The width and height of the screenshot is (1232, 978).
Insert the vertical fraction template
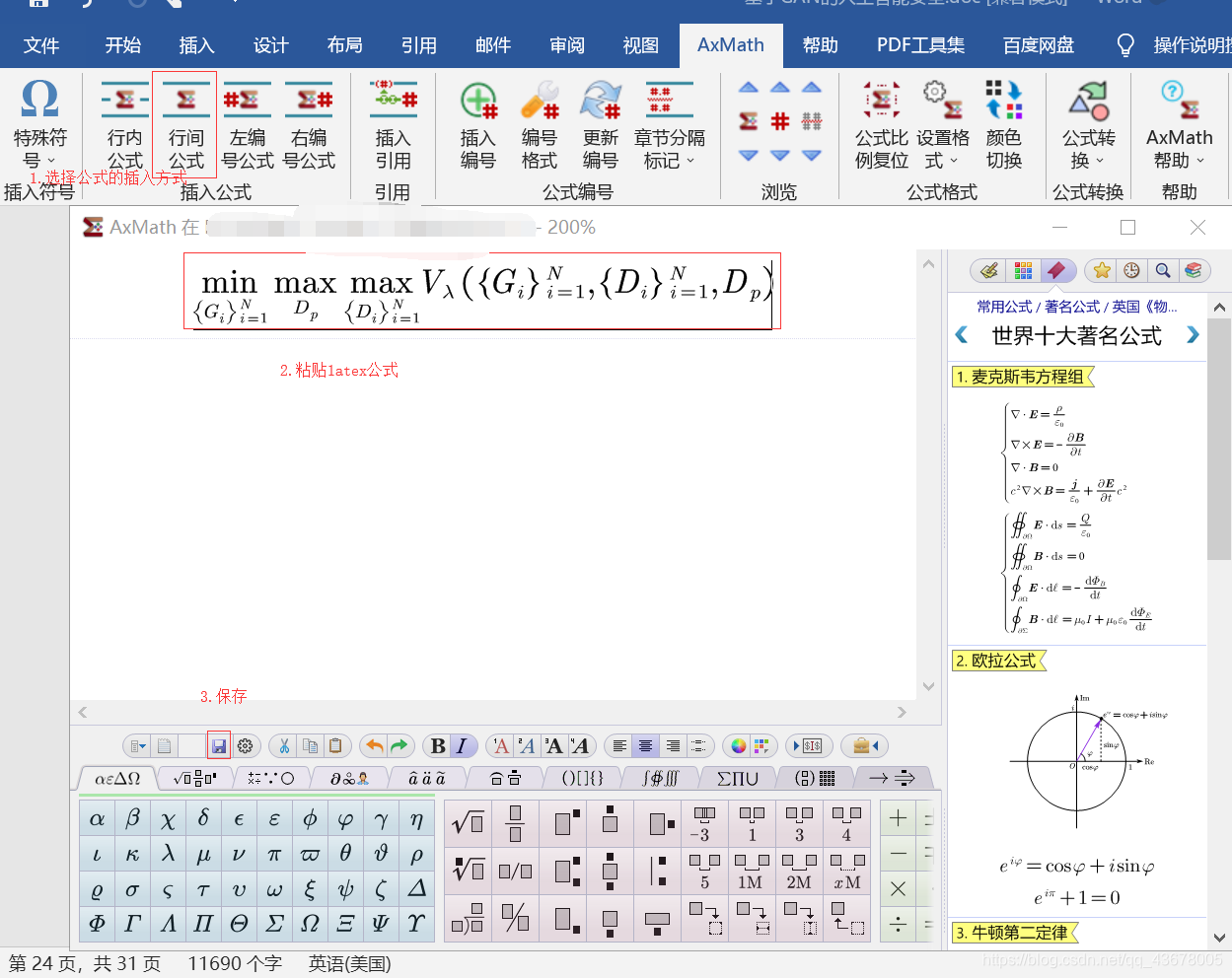(515, 821)
